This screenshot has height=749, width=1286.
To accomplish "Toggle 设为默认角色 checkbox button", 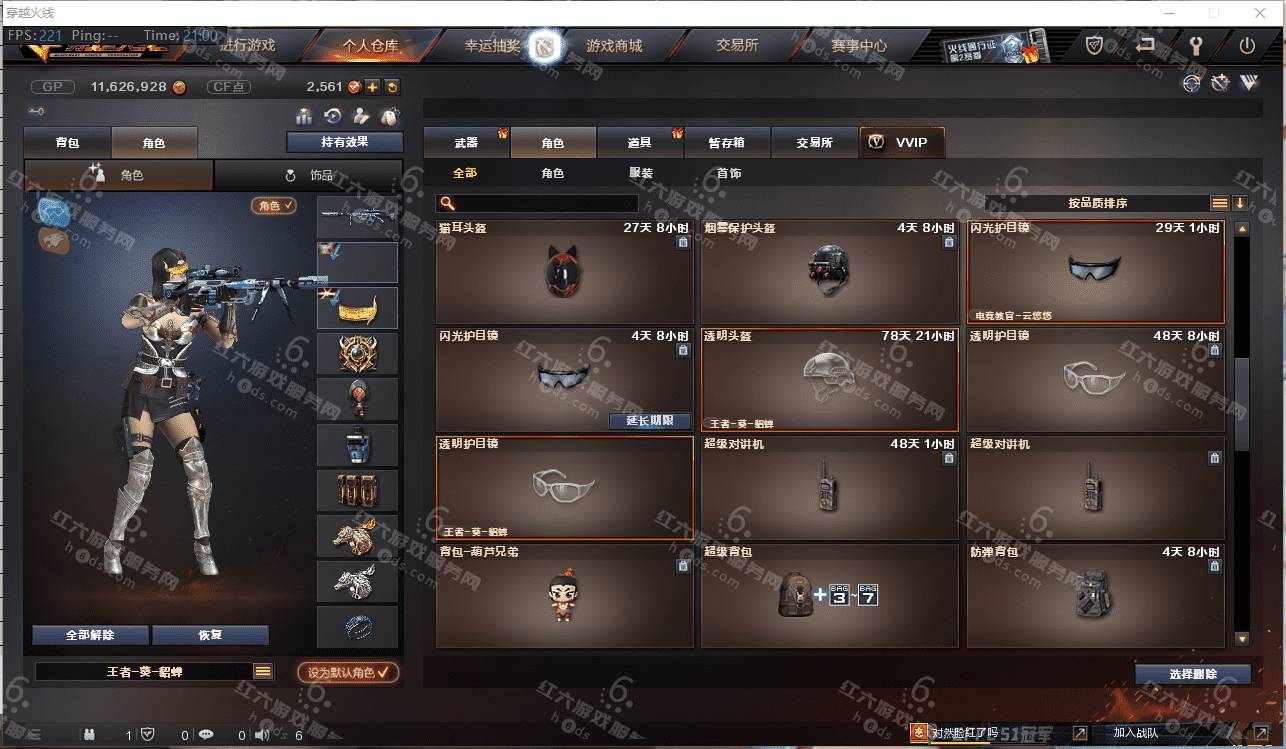I will click(x=348, y=673).
